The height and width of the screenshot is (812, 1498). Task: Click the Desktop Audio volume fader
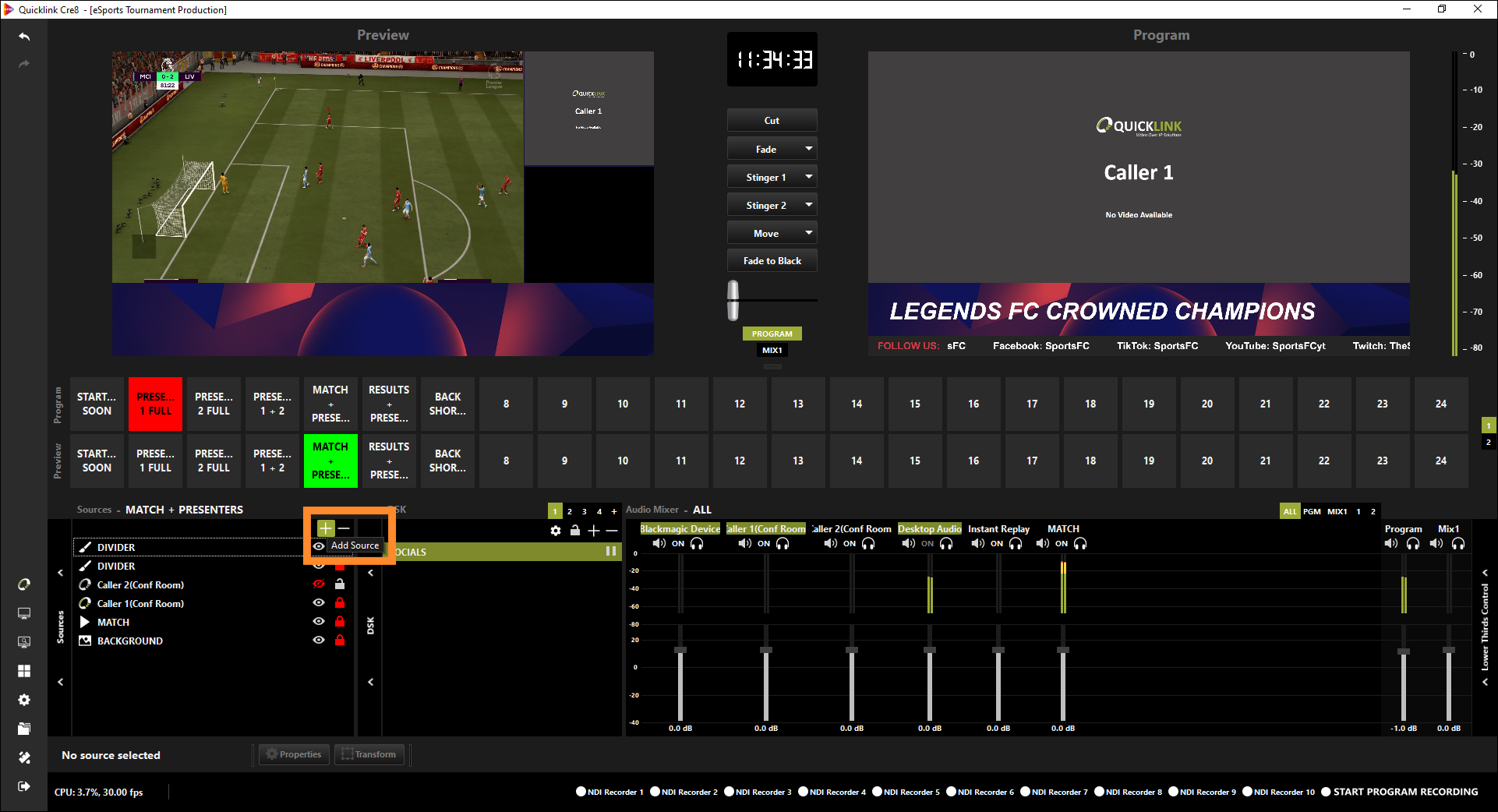tap(930, 650)
